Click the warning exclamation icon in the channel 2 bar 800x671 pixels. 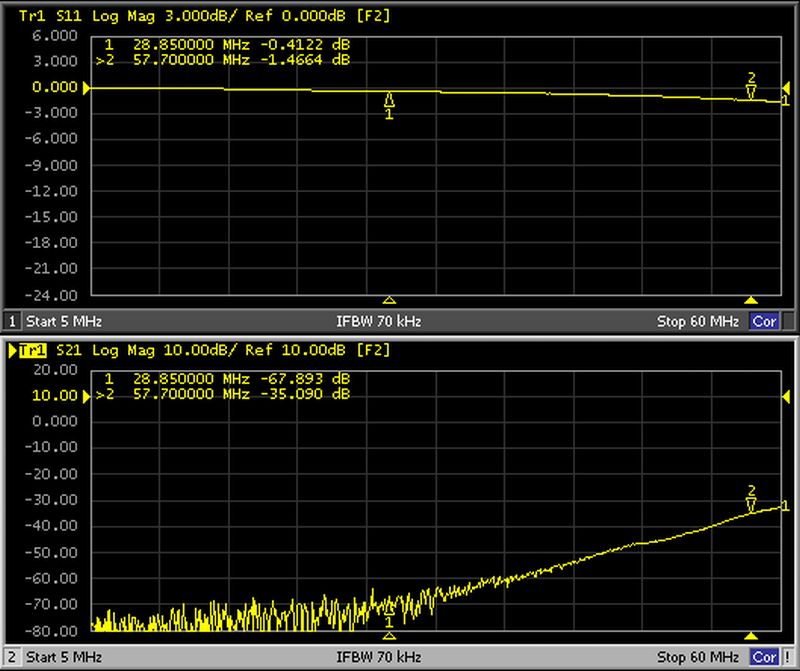coord(787,657)
